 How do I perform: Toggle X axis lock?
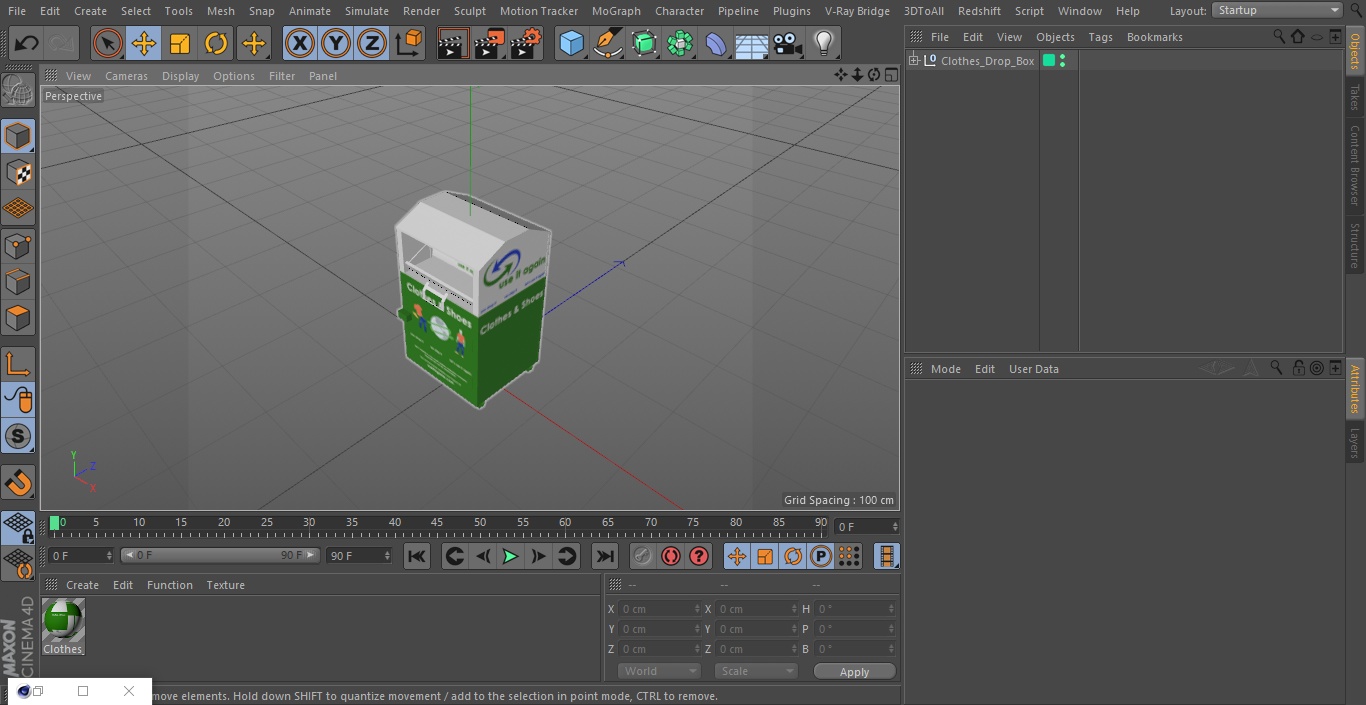[x=299, y=43]
